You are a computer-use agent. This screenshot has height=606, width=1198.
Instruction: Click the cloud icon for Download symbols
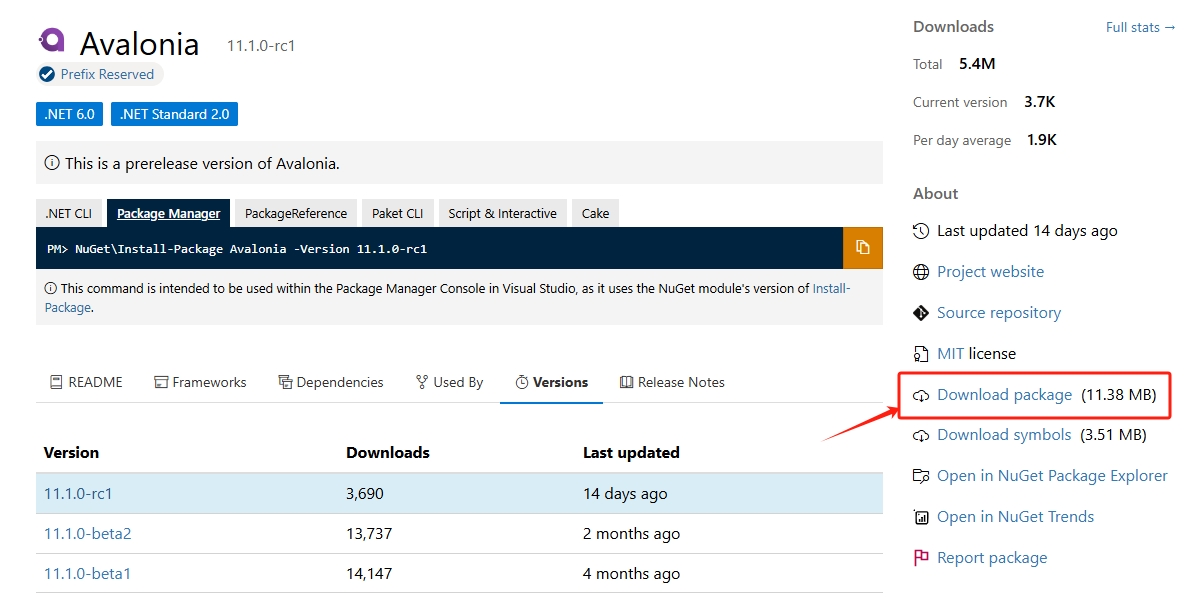(x=921, y=436)
